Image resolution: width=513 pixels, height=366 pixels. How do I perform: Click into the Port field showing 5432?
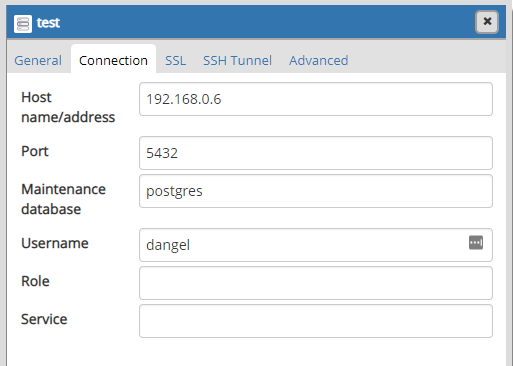pyautogui.click(x=316, y=153)
